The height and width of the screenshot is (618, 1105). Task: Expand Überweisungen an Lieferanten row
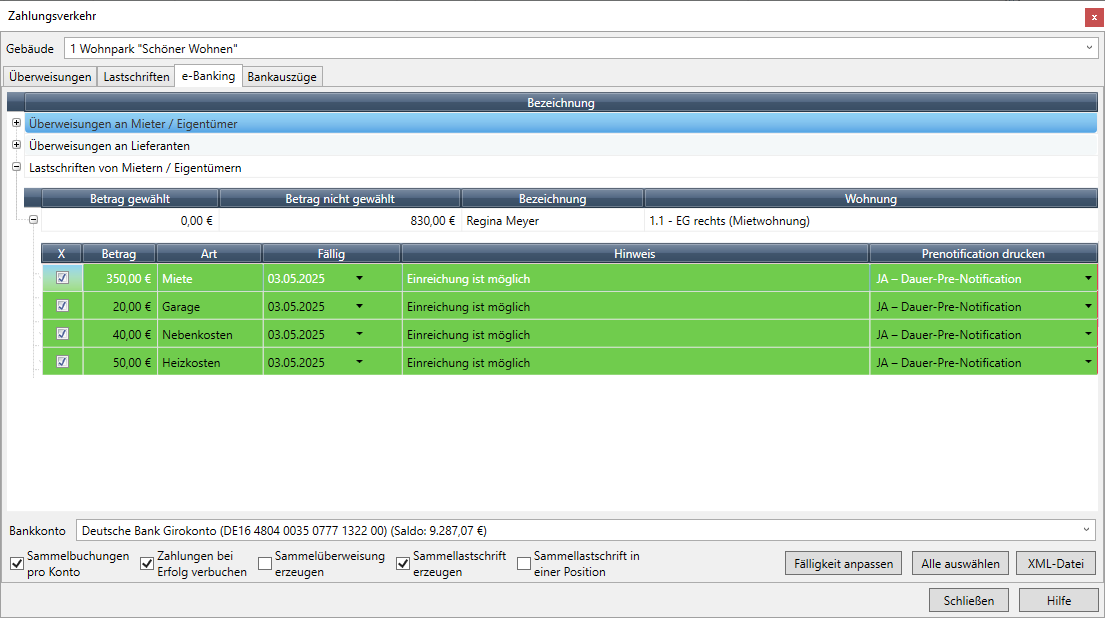tap(16, 146)
